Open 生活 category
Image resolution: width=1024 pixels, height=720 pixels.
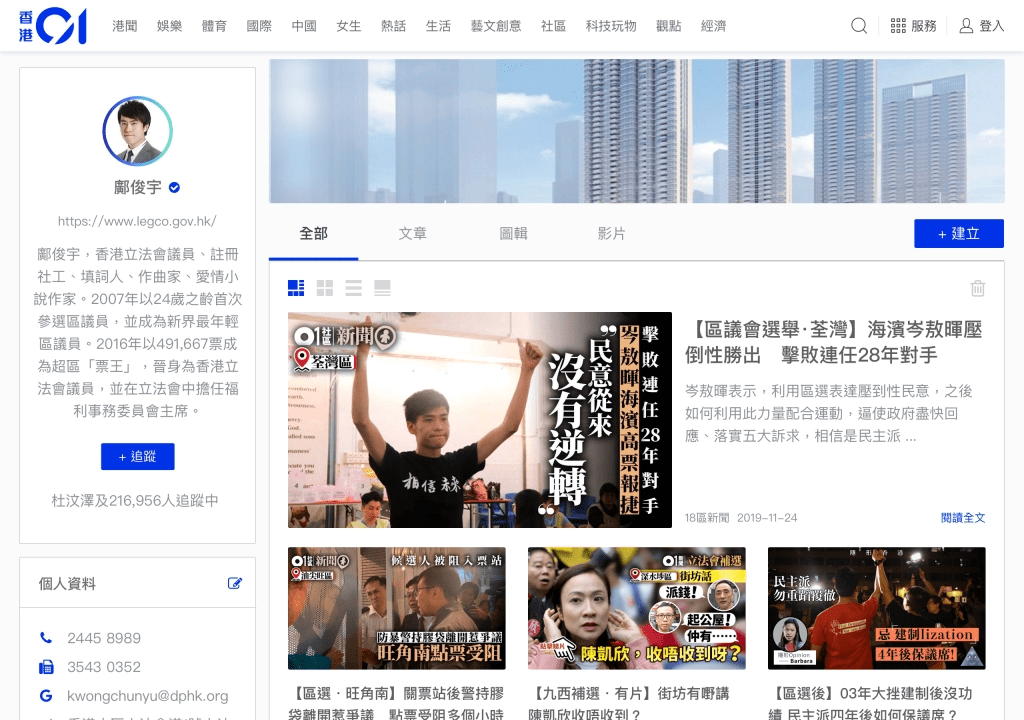tap(438, 26)
